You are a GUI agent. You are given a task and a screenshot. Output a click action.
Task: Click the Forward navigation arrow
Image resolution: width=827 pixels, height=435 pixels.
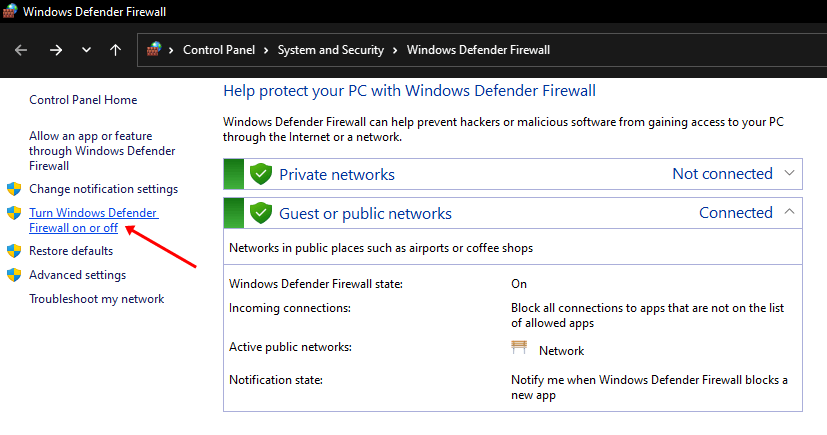tap(56, 50)
